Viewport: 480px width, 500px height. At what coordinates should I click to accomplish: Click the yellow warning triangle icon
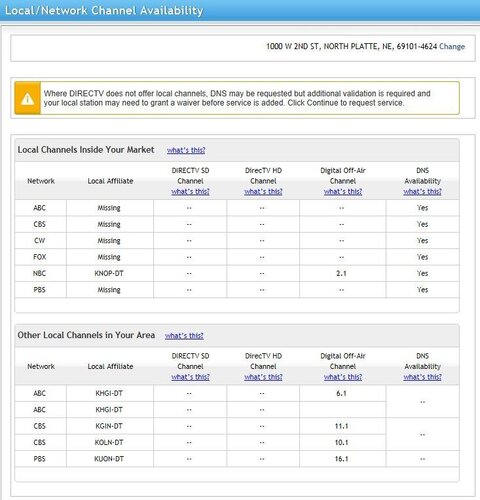27,99
